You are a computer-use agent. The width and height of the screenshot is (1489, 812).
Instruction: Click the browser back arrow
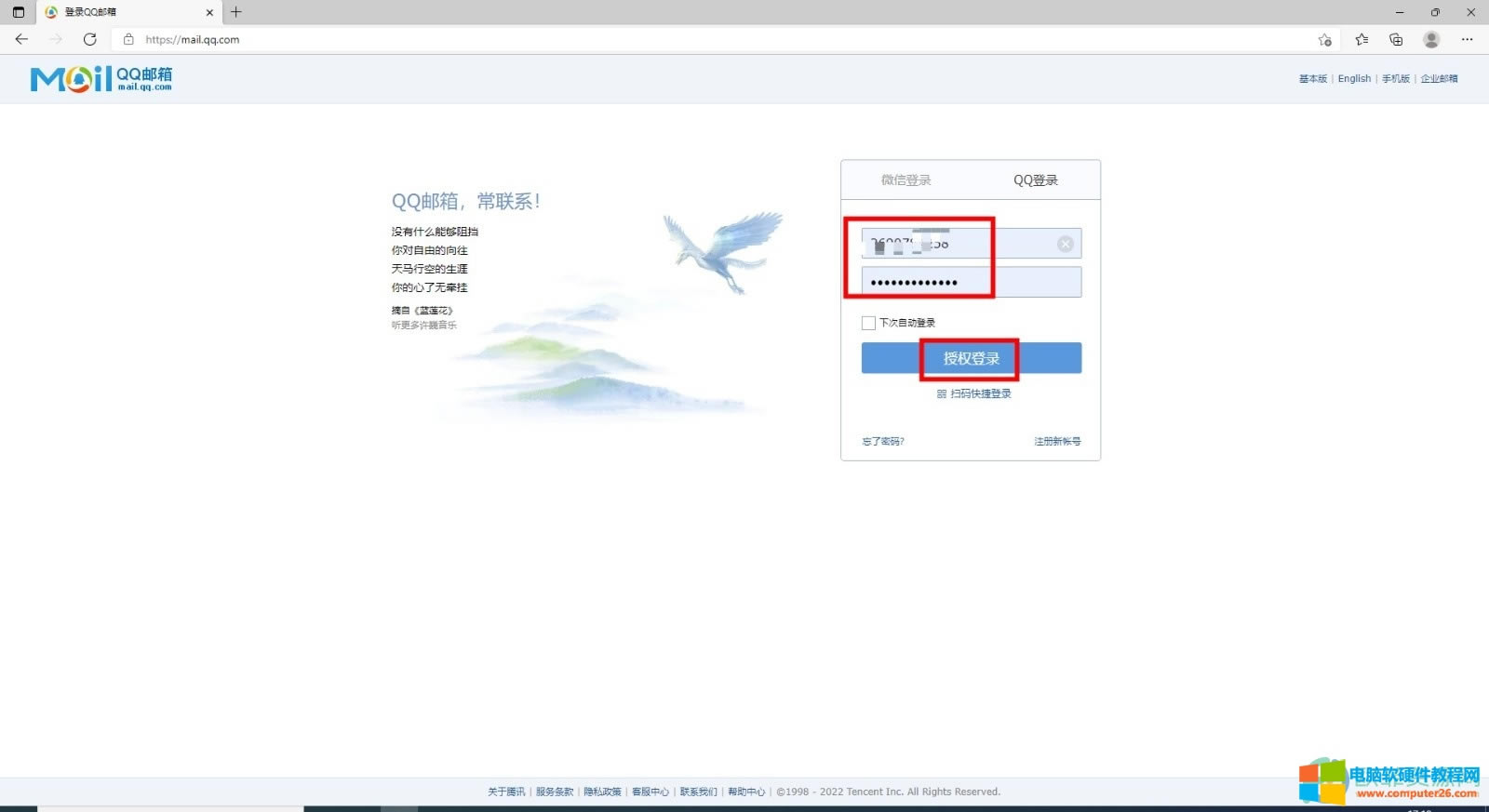click(x=21, y=39)
